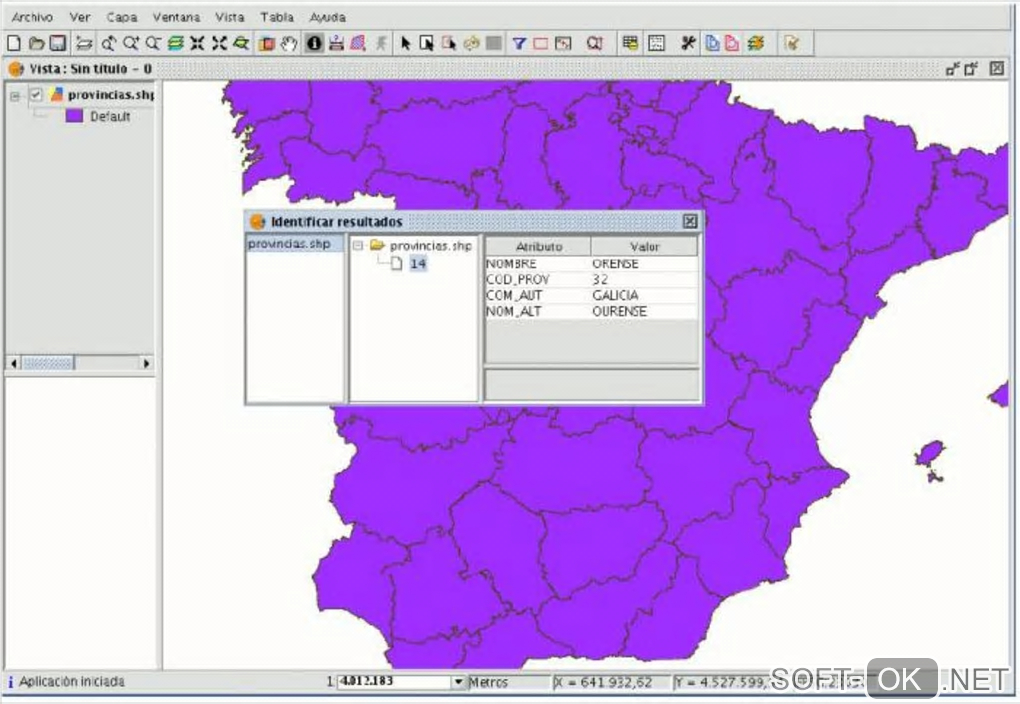Close the Identificar resultados dialog

(x=690, y=222)
